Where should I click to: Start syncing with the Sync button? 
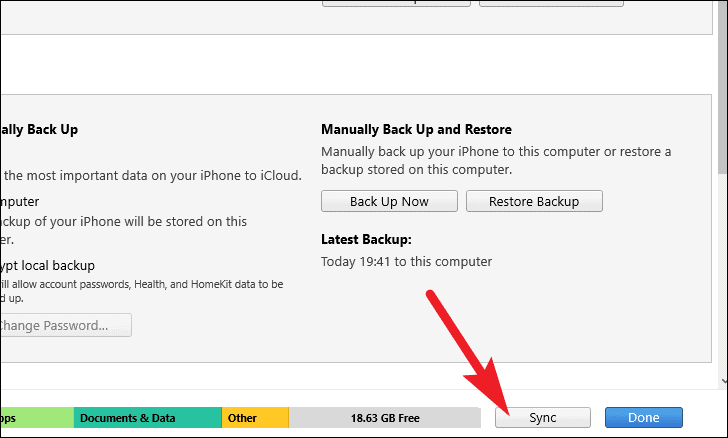[543, 418]
